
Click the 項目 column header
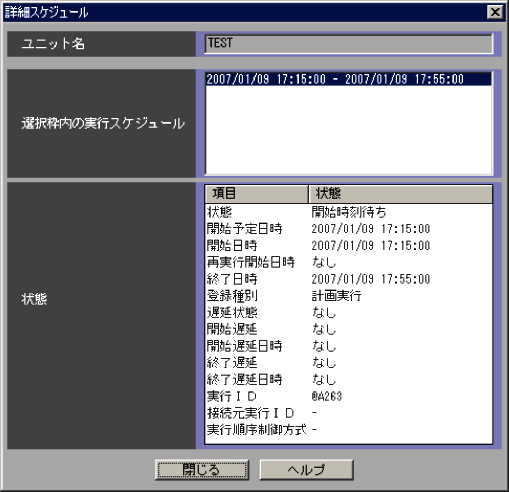tap(256, 194)
